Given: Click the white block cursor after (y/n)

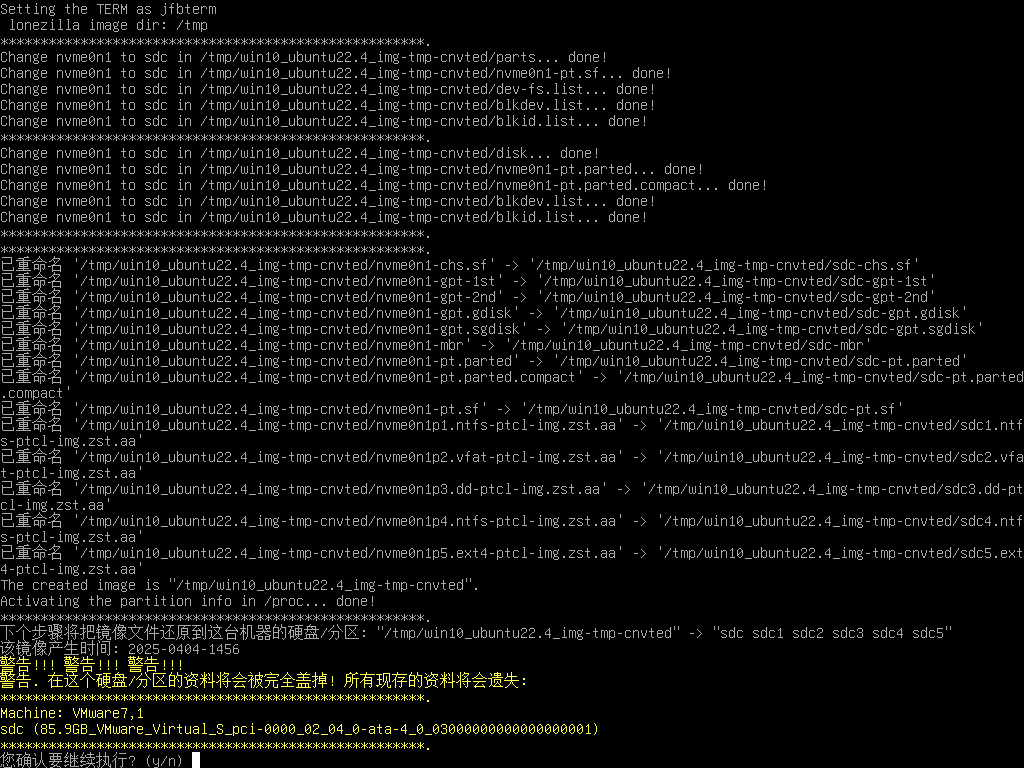Looking at the screenshot, I should pos(196,760).
